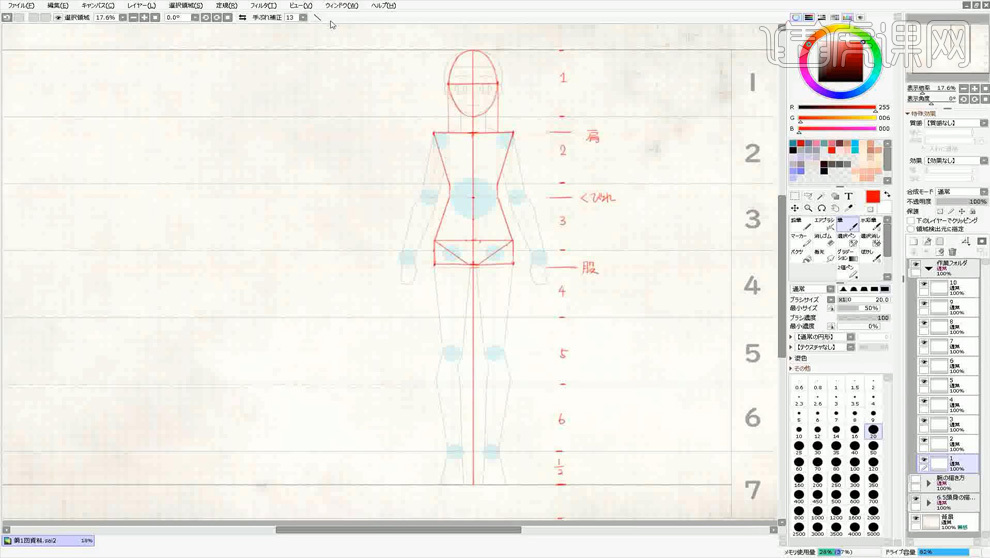Toggle visibility of layer 10
The width and height of the screenshot is (990, 558).
tap(924, 285)
